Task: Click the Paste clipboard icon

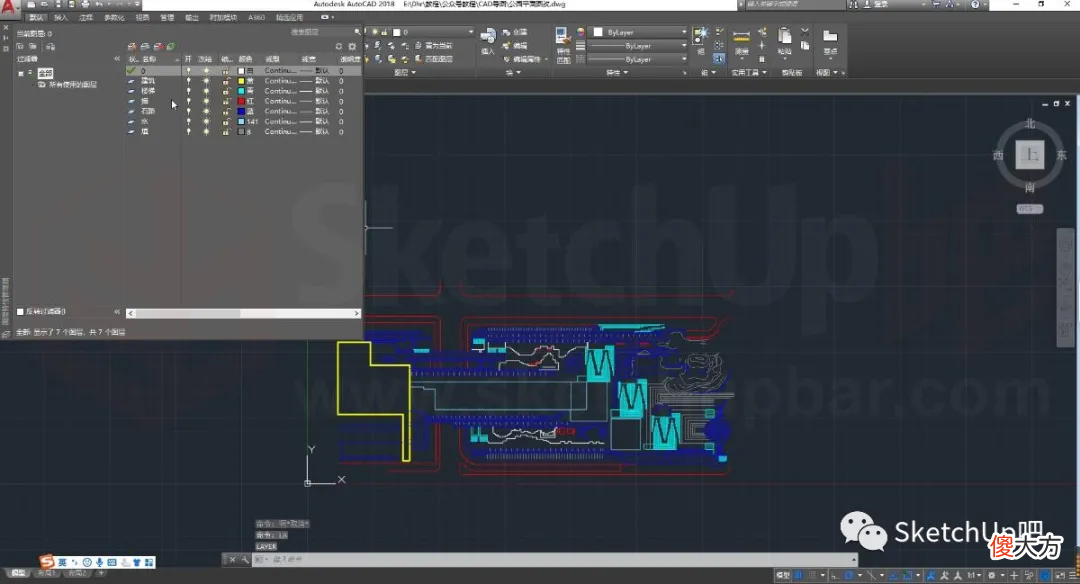Action: tap(784, 36)
